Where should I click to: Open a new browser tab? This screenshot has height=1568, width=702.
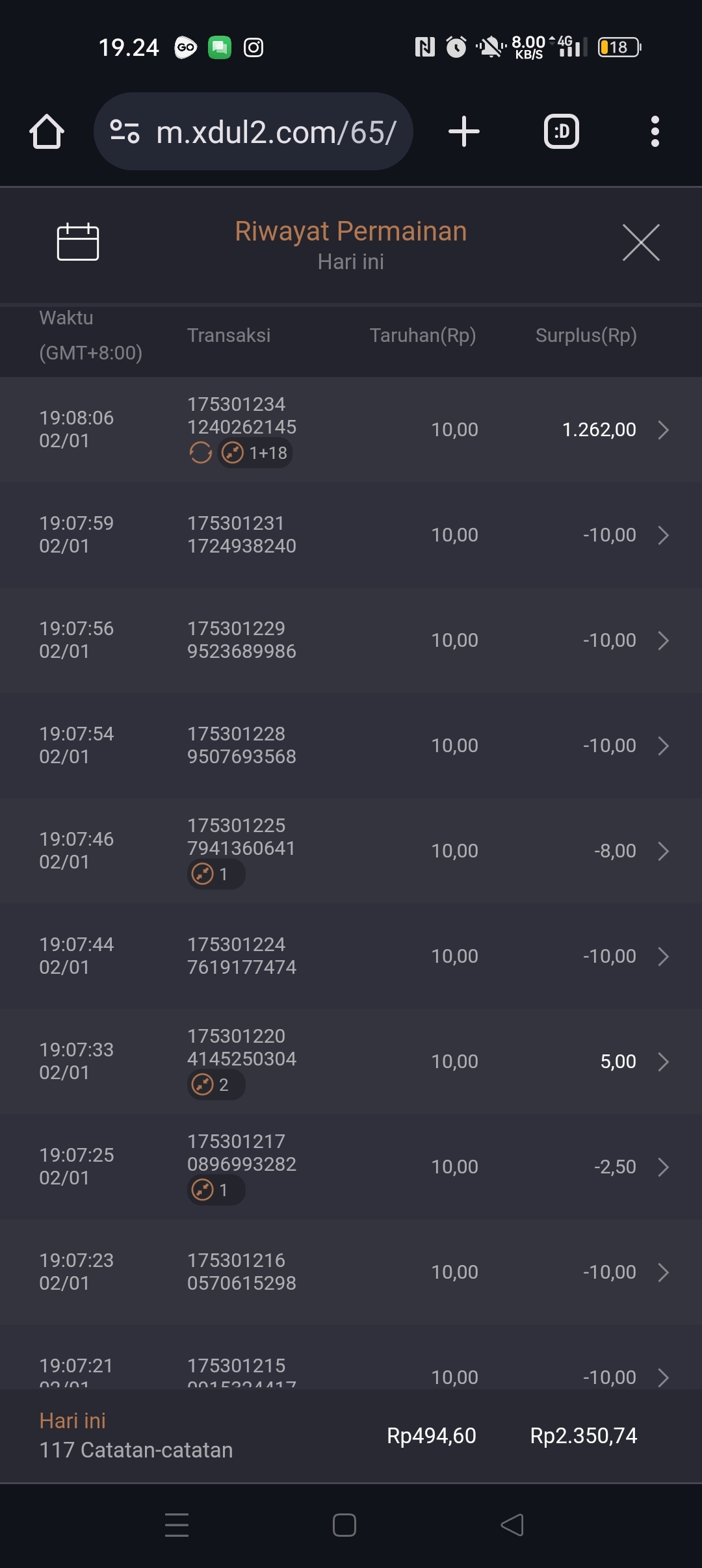pos(464,132)
